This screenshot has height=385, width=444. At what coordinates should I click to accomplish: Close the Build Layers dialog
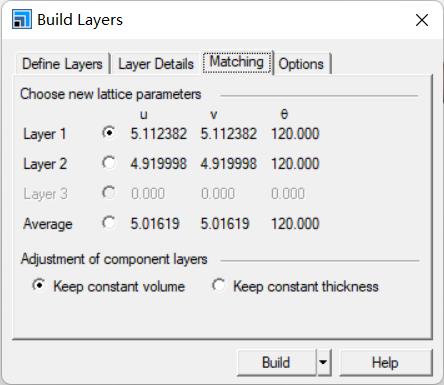click(x=422, y=20)
